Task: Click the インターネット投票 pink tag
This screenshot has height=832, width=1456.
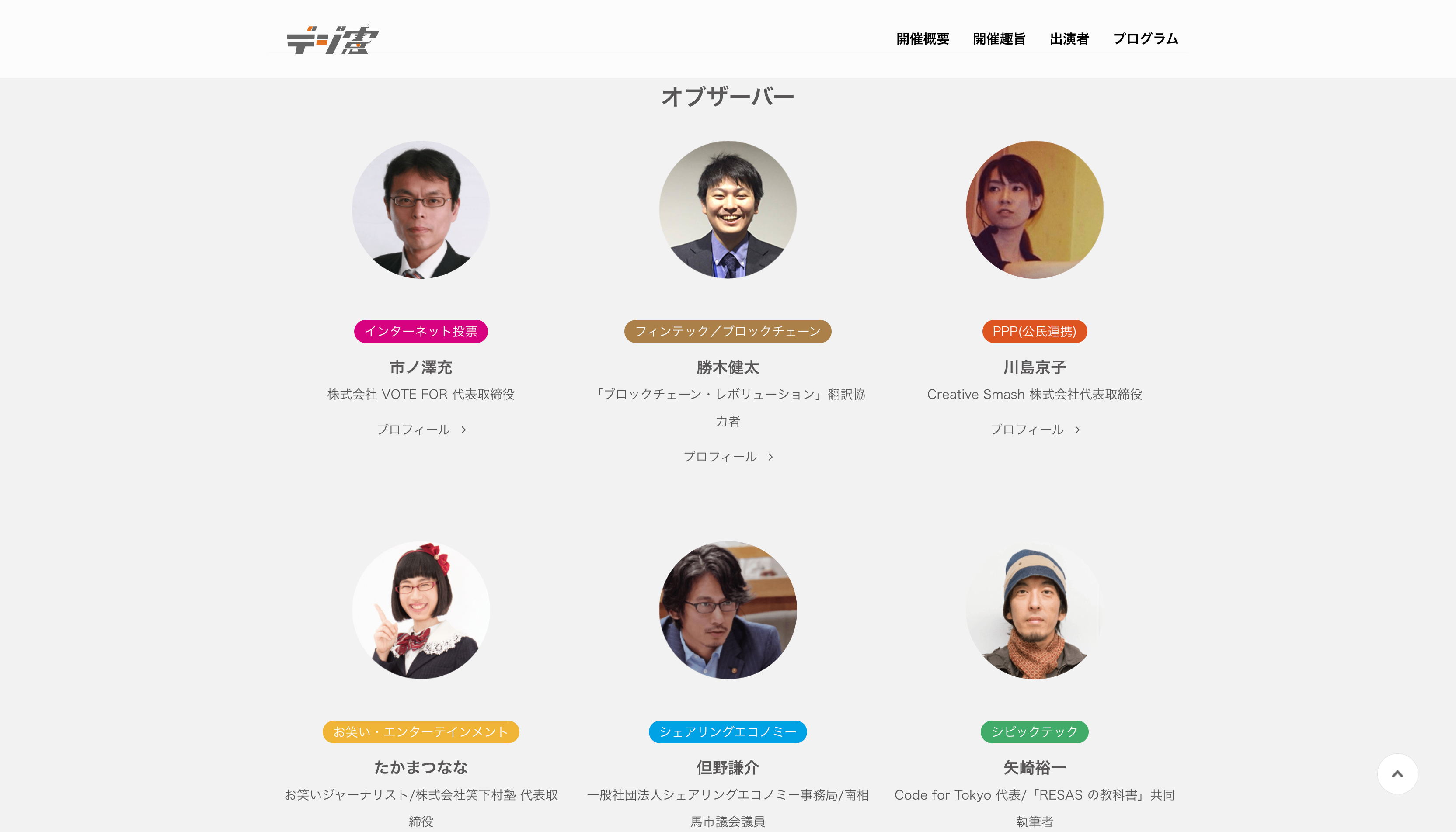Action: tap(421, 331)
